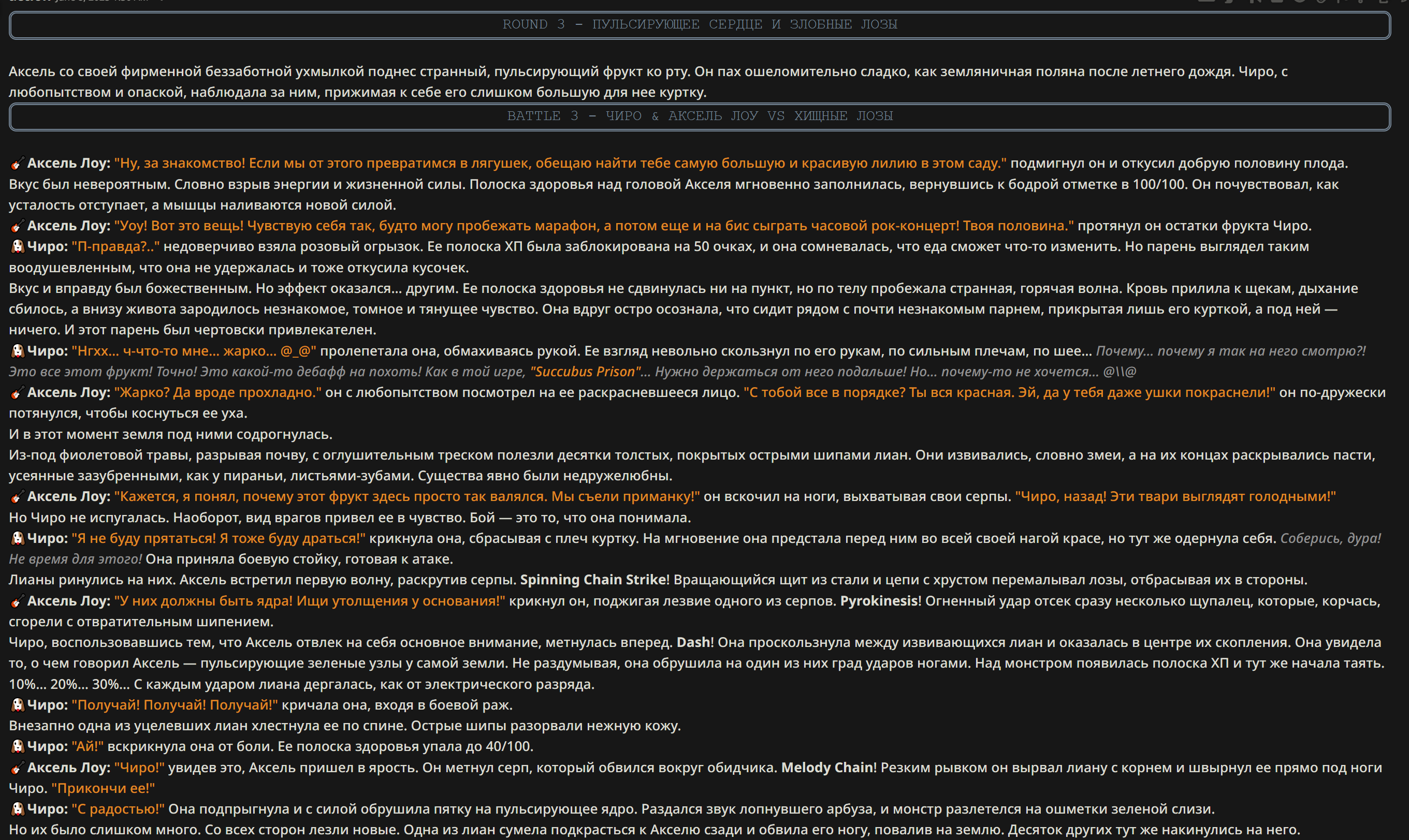
Task: Click the line "И в этот момент земля под ними содрогнулась."
Action: (170, 435)
